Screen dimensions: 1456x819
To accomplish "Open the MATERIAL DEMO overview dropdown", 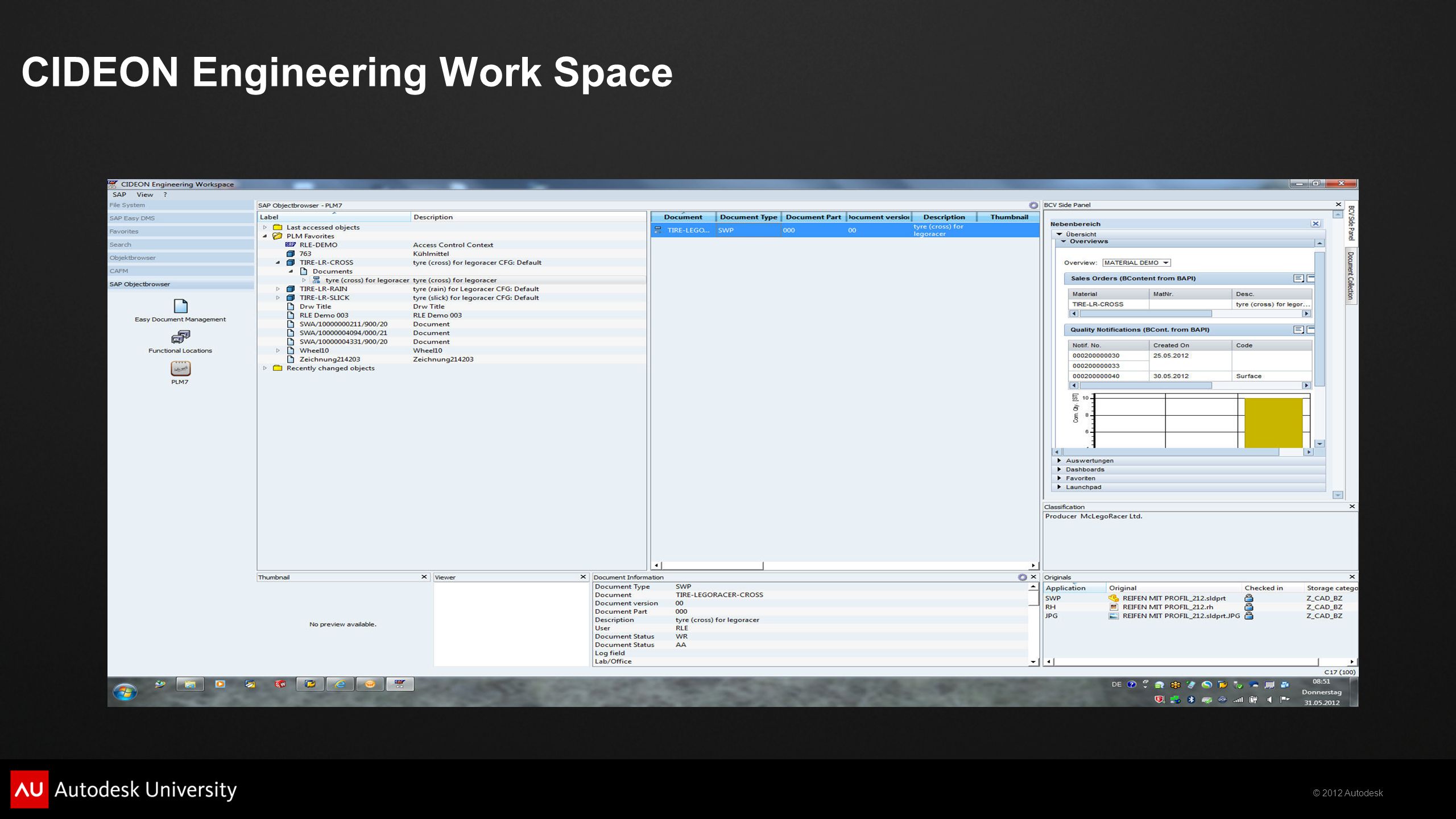I will [x=1136, y=263].
